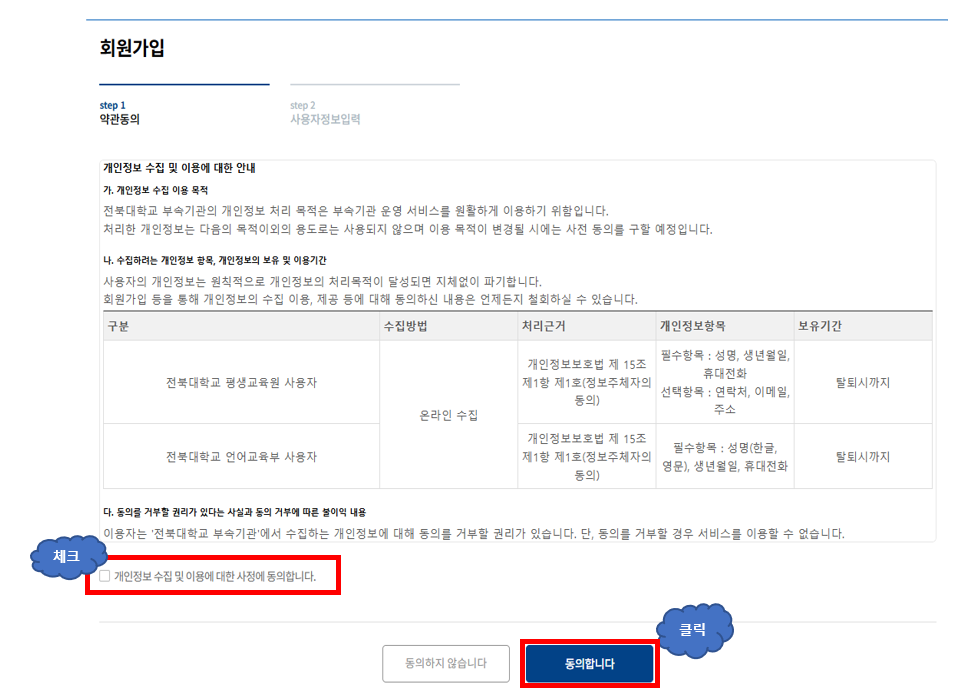The width and height of the screenshot is (958, 699).
Task: Click the 온라인 수집 cell
Action: [x=448, y=415]
